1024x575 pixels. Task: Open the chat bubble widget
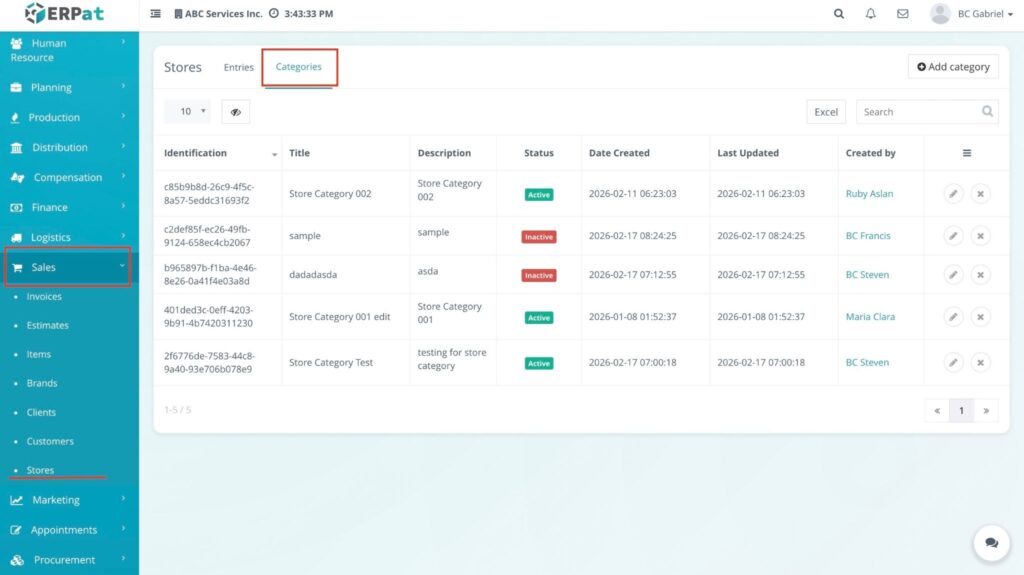tap(991, 542)
